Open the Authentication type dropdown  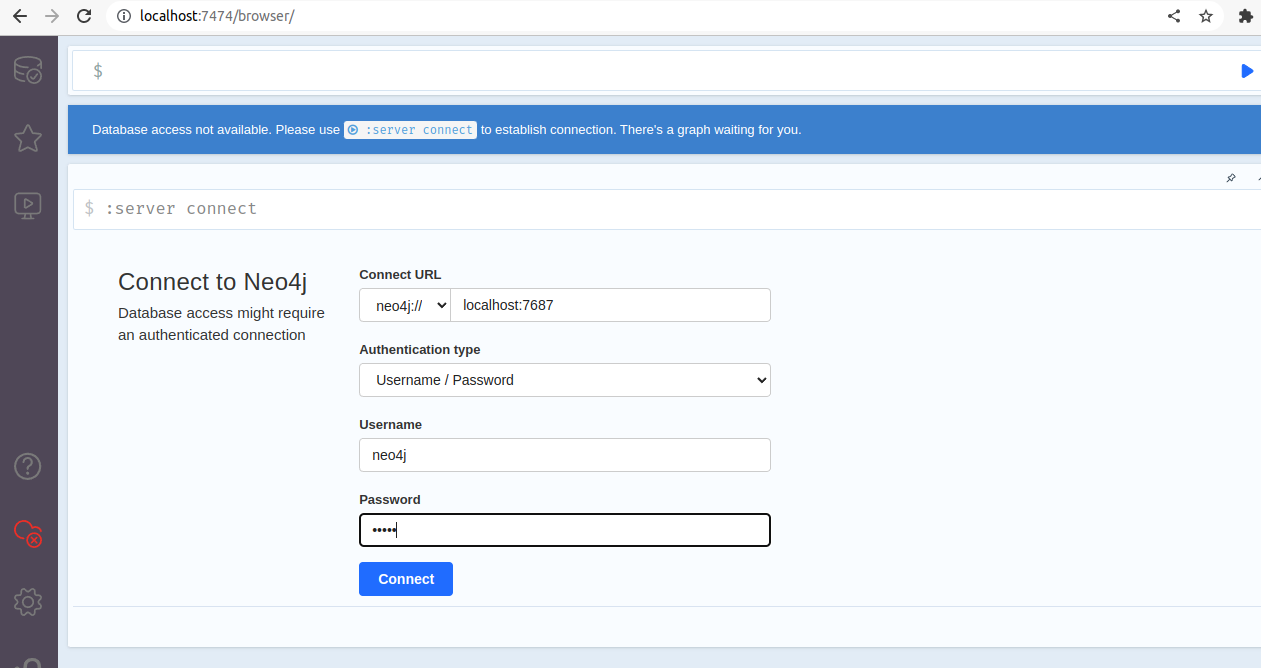pos(564,380)
